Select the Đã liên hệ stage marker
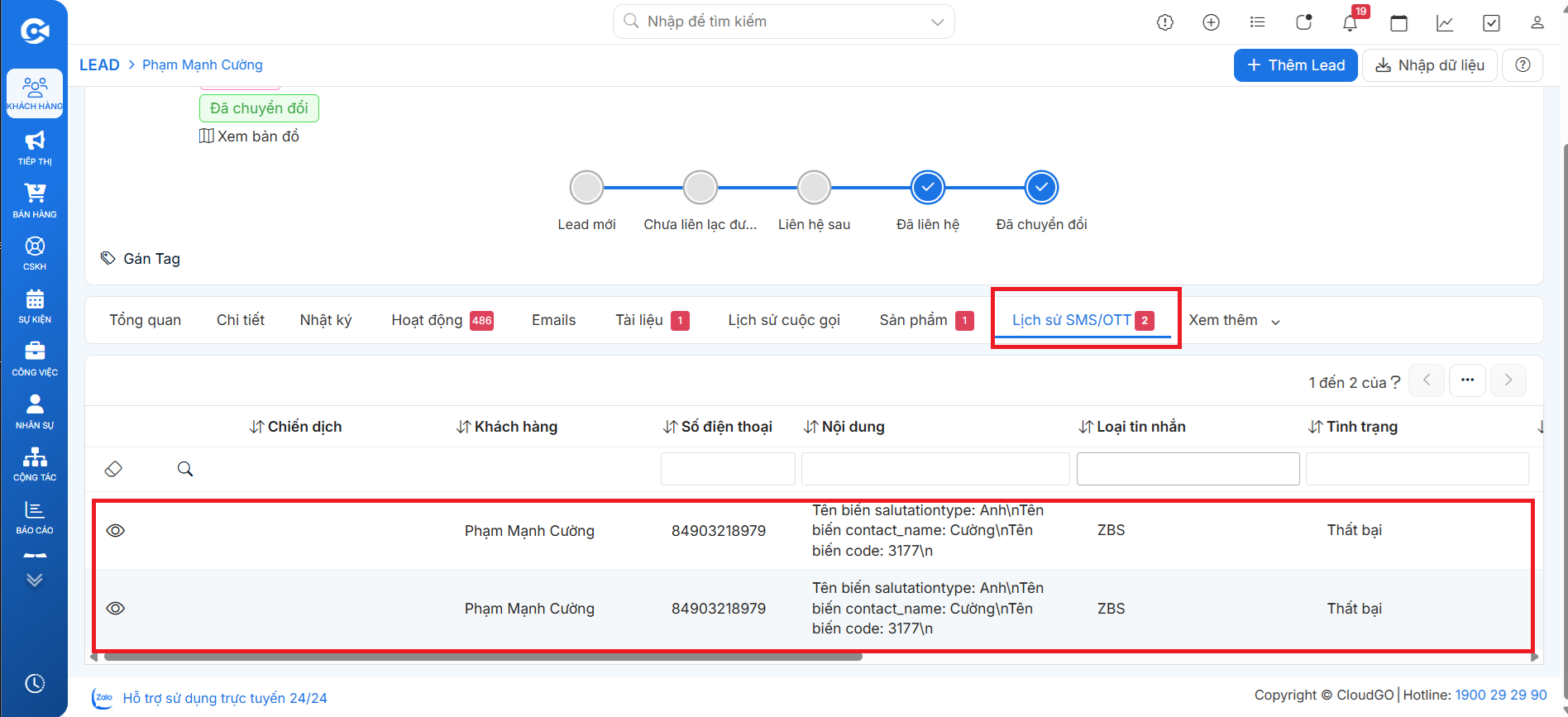Viewport: 1568px width, 717px height. [x=928, y=188]
